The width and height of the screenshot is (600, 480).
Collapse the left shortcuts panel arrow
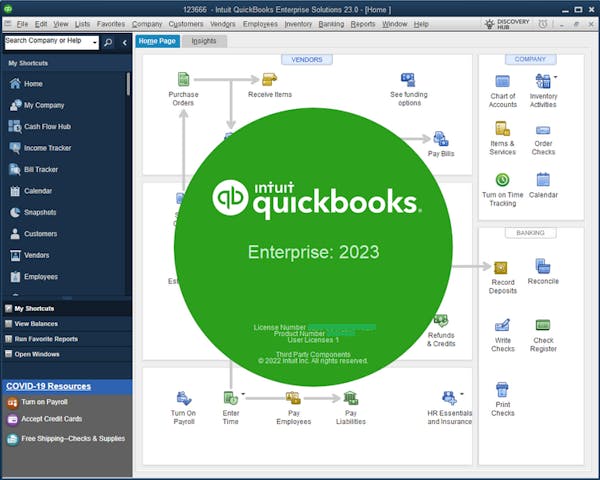tap(125, 42)
